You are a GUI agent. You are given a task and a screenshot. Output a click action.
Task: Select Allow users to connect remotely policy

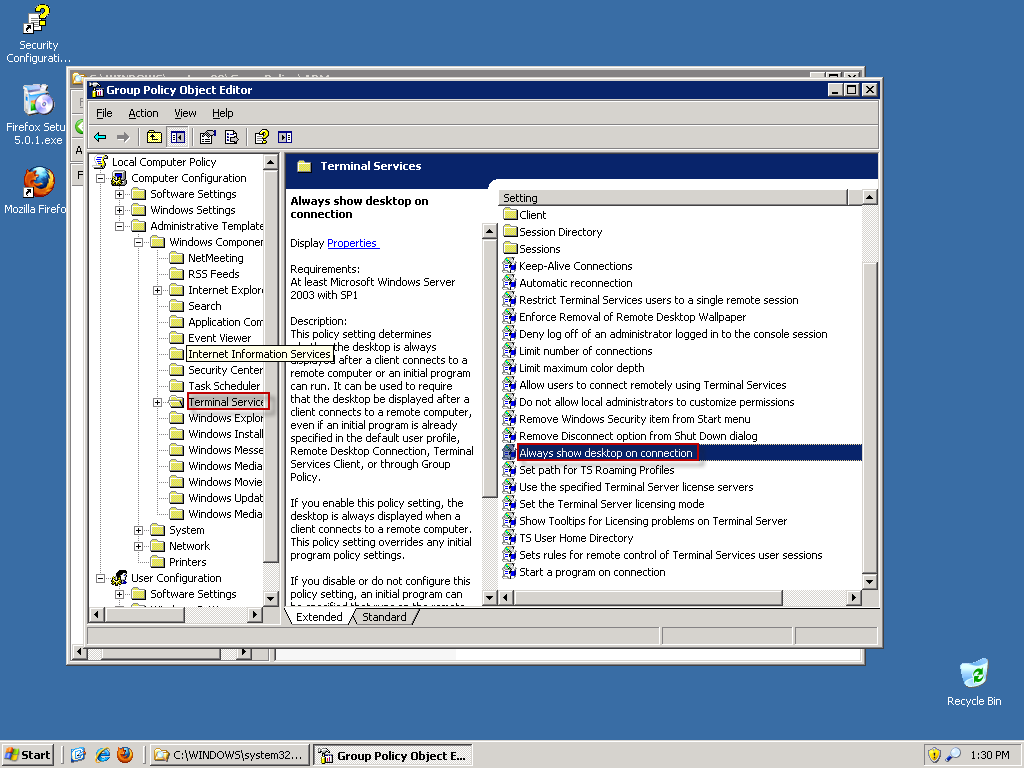tap(652, 385)
